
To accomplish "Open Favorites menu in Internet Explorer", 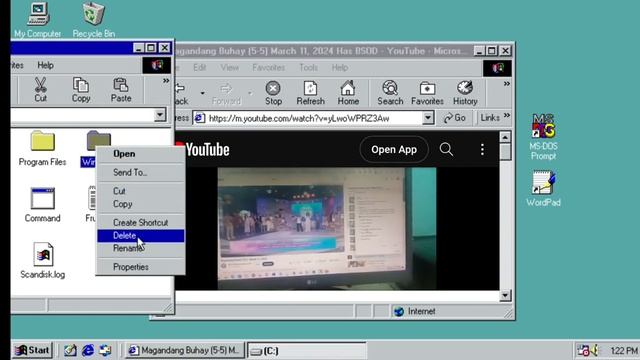I will (268, 67).
